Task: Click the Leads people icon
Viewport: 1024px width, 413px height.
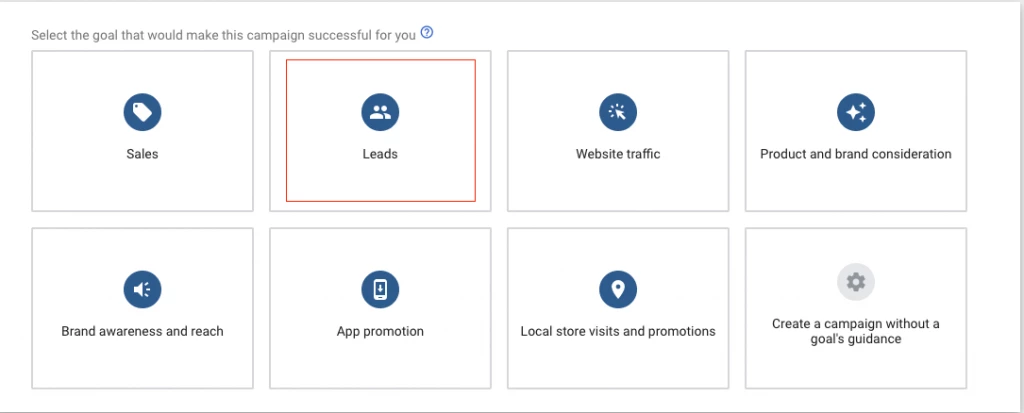Action: [x=380, y=113]
